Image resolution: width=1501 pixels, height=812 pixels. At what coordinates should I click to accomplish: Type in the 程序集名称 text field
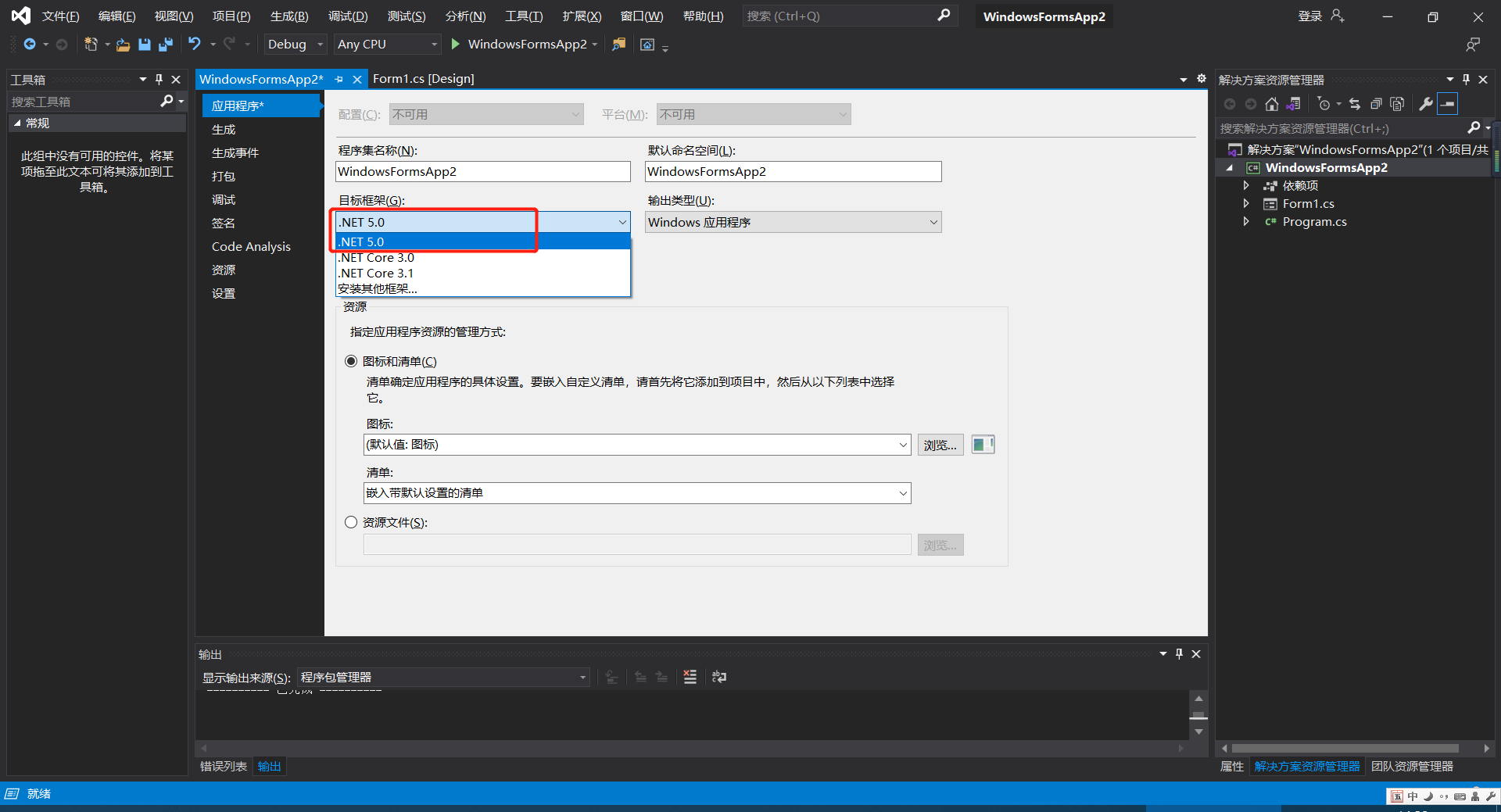(x=482, y=171)
